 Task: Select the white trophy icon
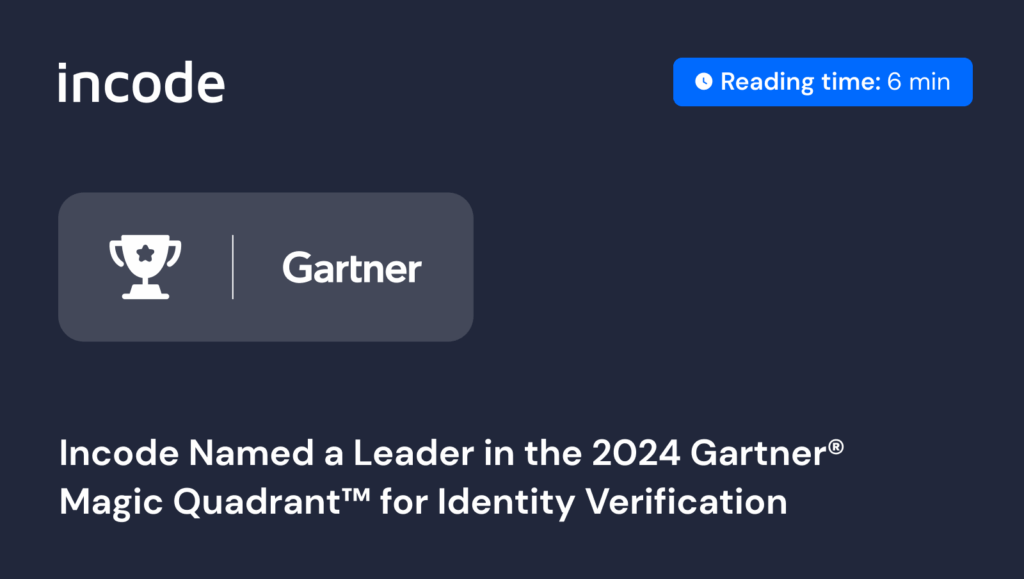coord(145,267)
